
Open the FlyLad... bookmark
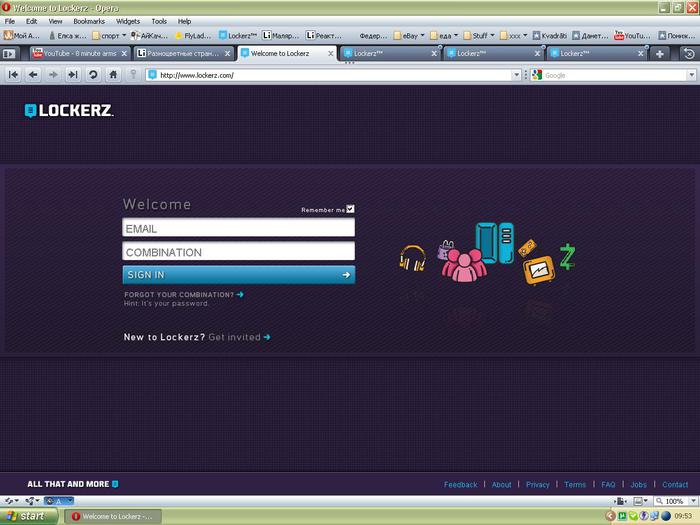(x=193, y=35)
